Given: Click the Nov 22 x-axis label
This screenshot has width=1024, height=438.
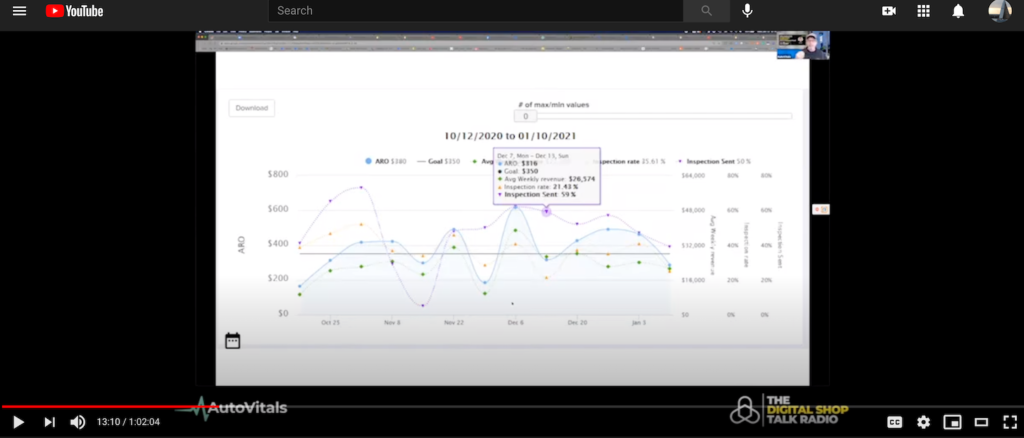Looking at the screenshot, I should click(453, 322).
